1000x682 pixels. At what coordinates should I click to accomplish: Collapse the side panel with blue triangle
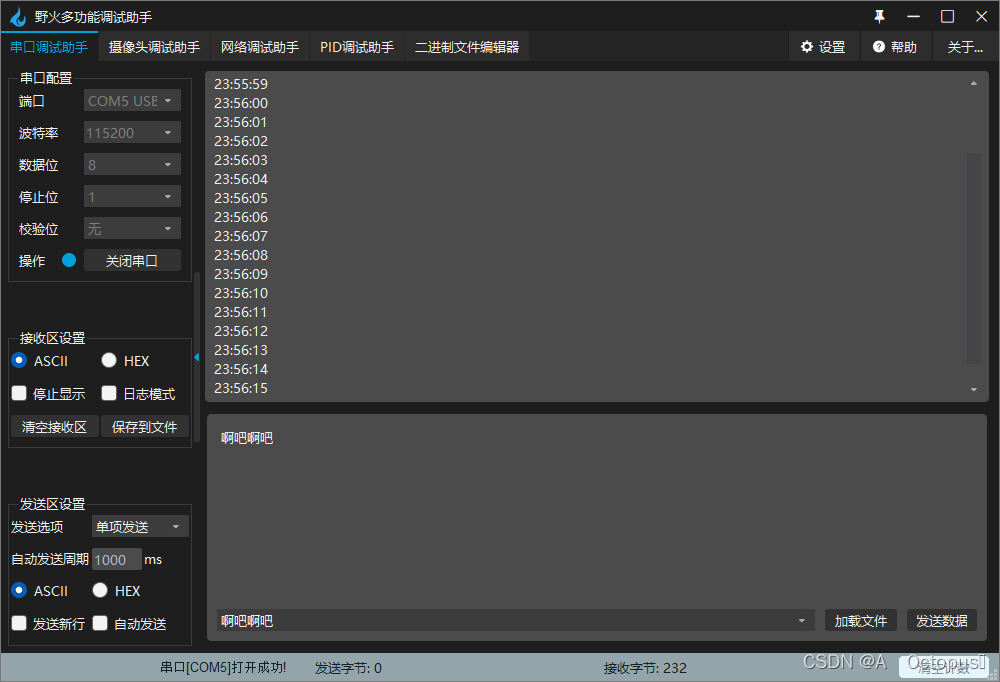(196, 357)
